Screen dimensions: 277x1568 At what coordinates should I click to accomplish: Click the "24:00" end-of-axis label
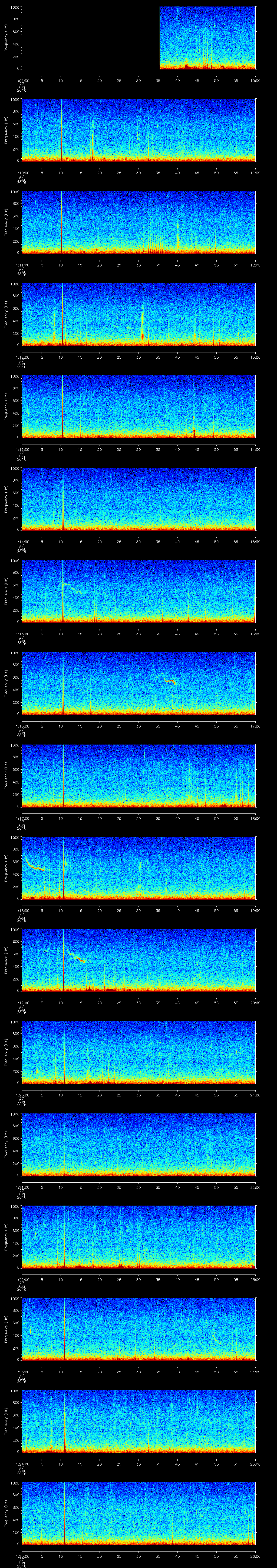255,1371
